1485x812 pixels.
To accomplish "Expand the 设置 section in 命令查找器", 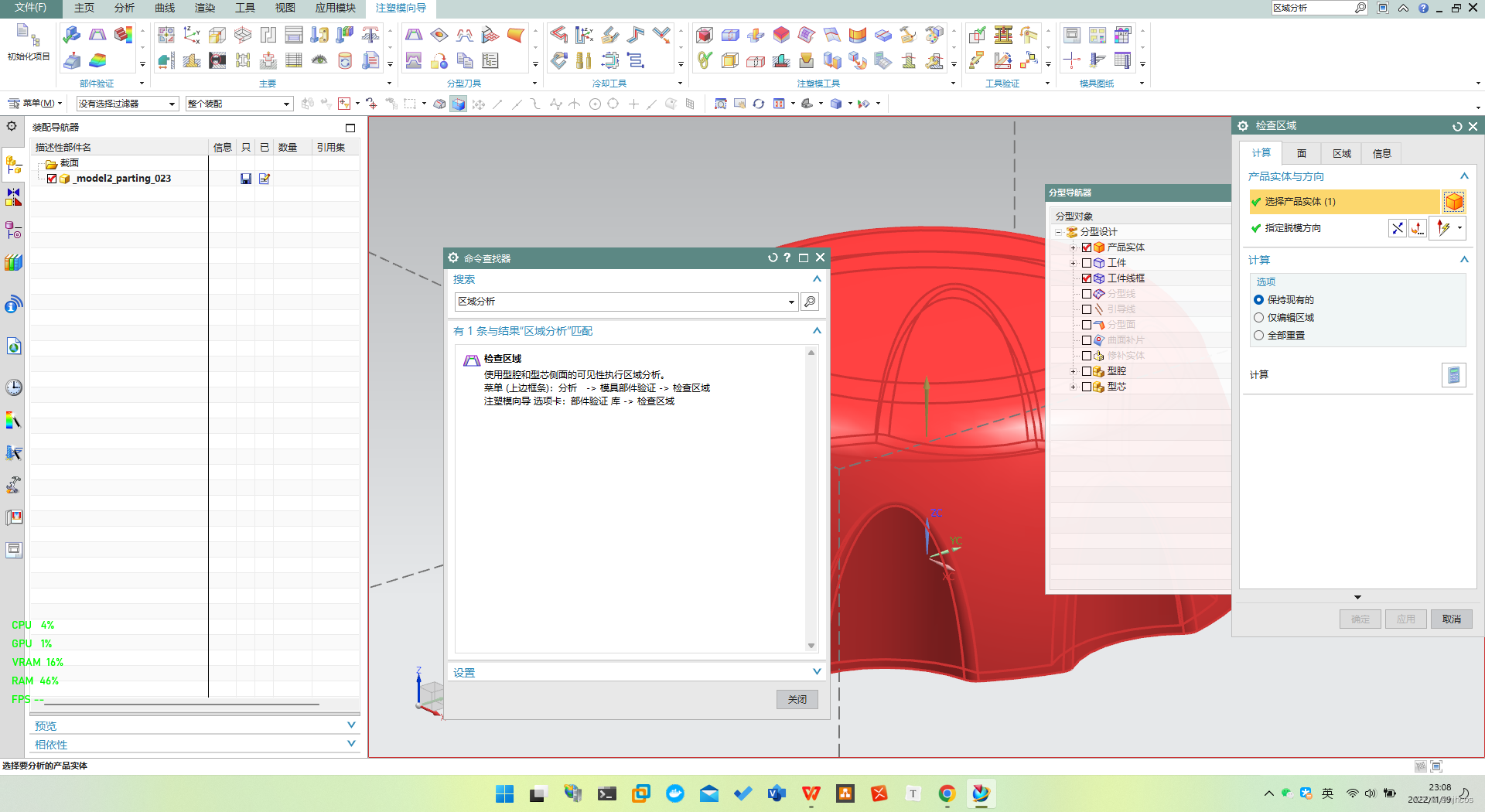I will [x=817, y=672].
